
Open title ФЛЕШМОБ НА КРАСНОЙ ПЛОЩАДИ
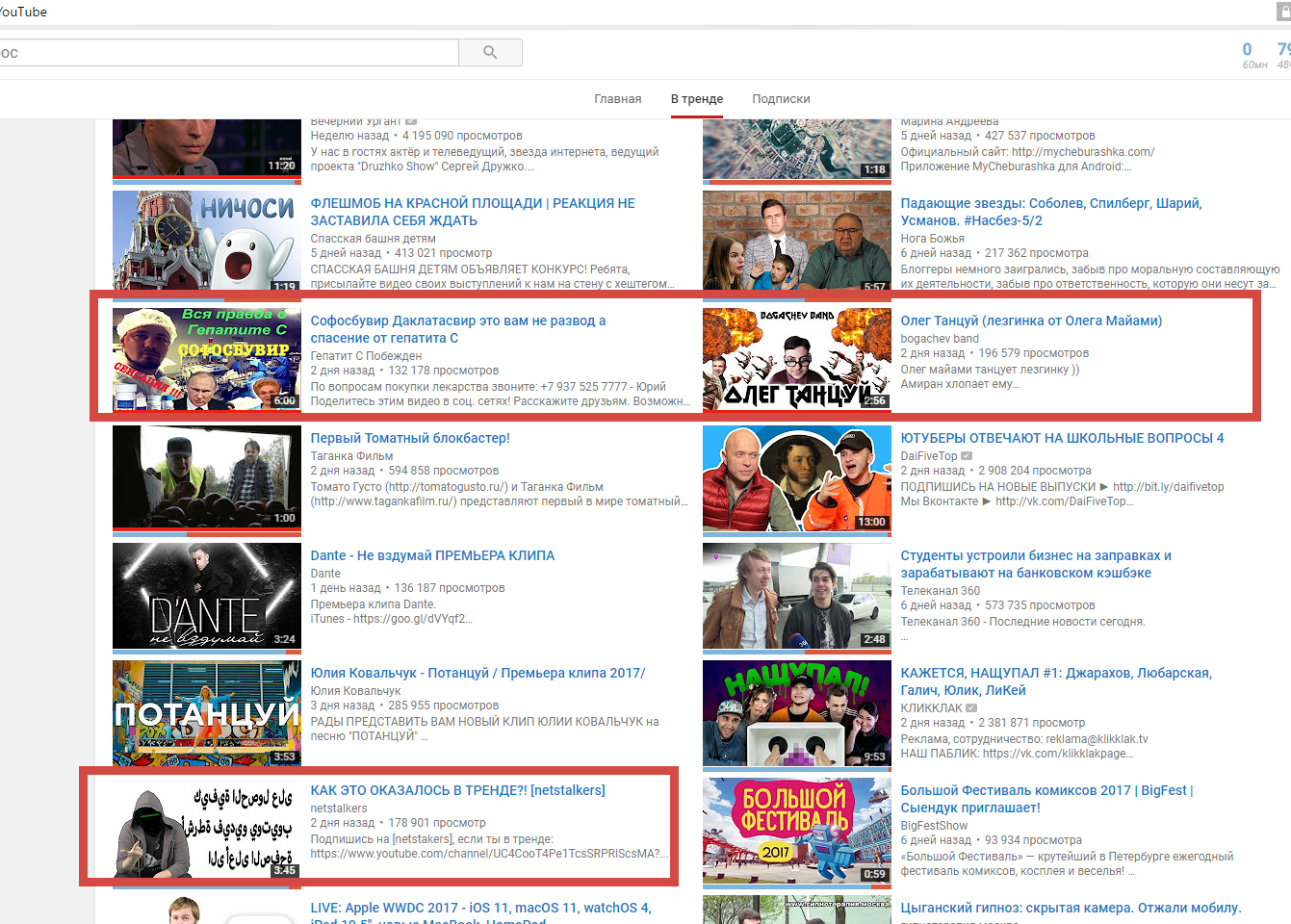coord(473,212)
